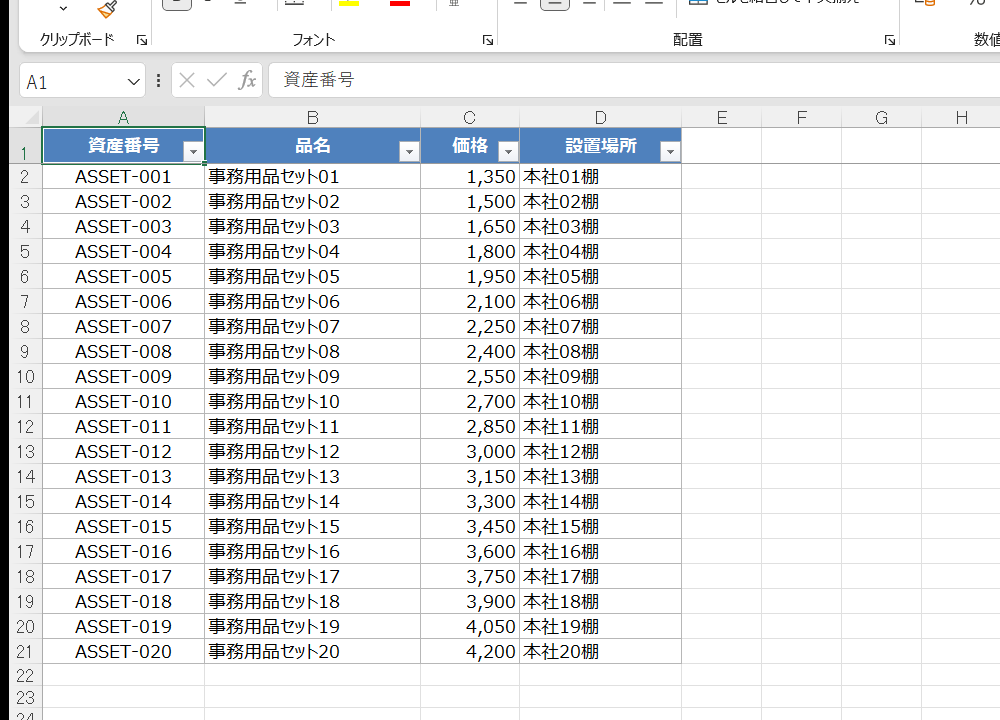
Task: Select column H header
Action: click(x=962, y=117)
